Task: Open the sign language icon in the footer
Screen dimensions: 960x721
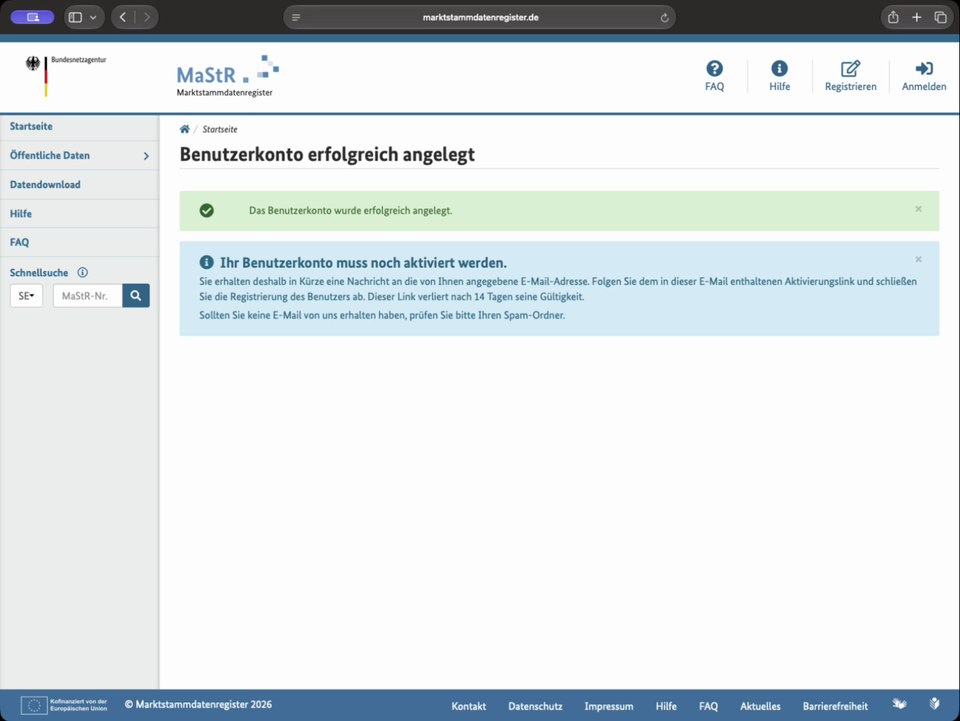Action: coord(899,704)
